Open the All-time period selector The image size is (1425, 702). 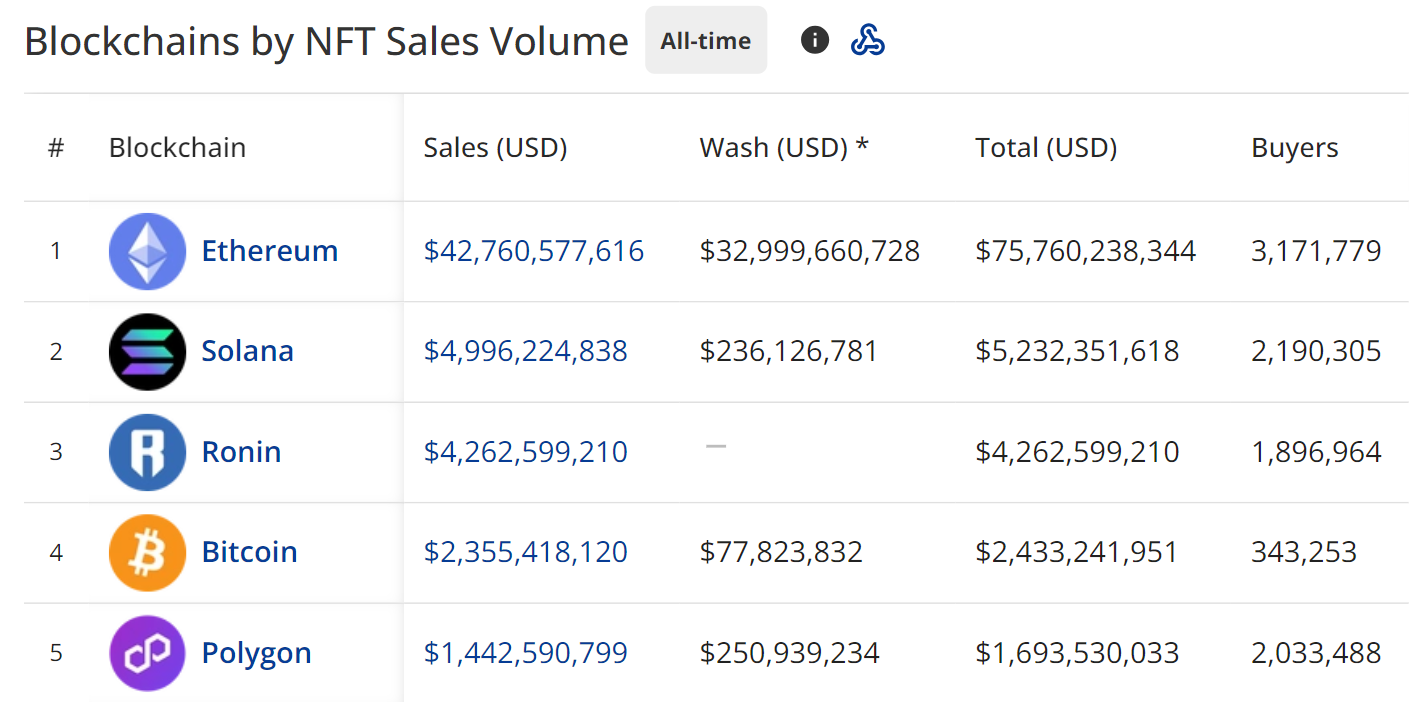point(705,41)
